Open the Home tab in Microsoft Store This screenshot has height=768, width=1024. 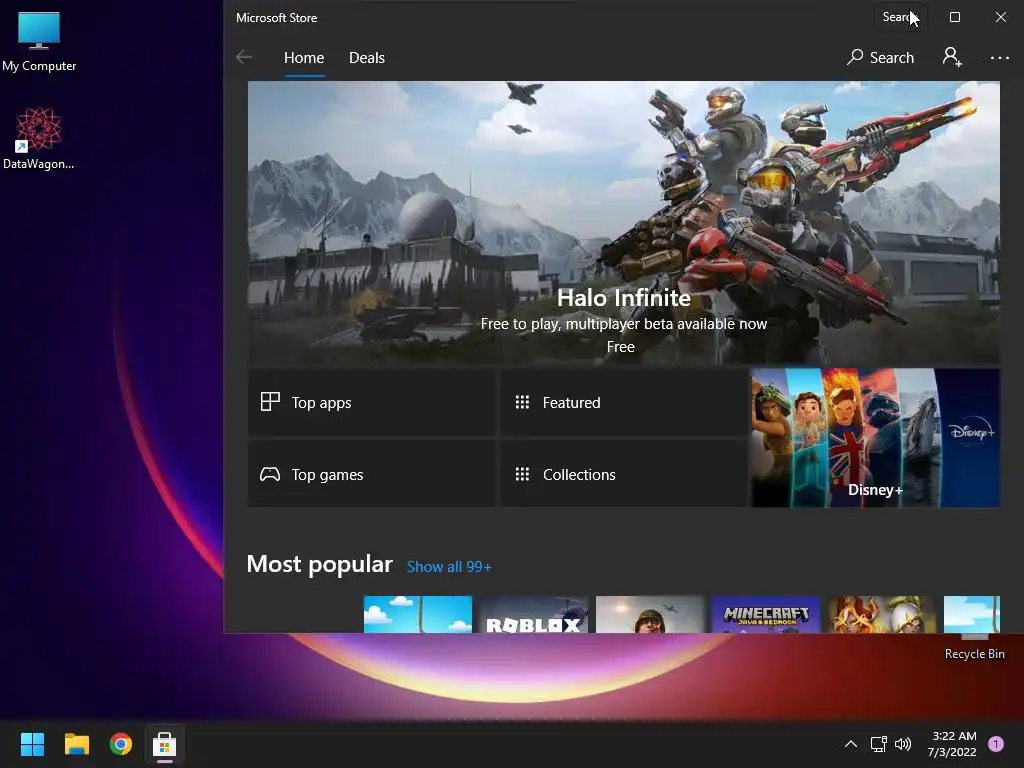pyautogui.click(x=304, y=57)
